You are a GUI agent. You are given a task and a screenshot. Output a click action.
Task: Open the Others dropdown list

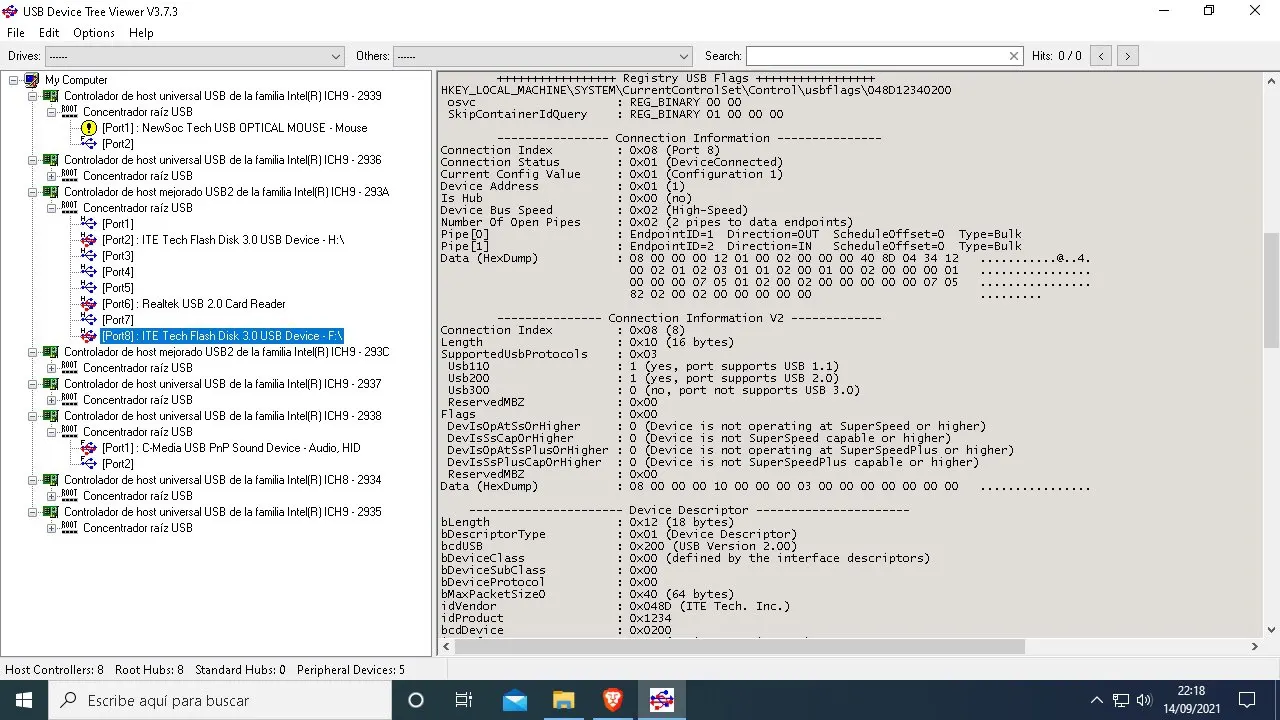(x=542, y=56)
